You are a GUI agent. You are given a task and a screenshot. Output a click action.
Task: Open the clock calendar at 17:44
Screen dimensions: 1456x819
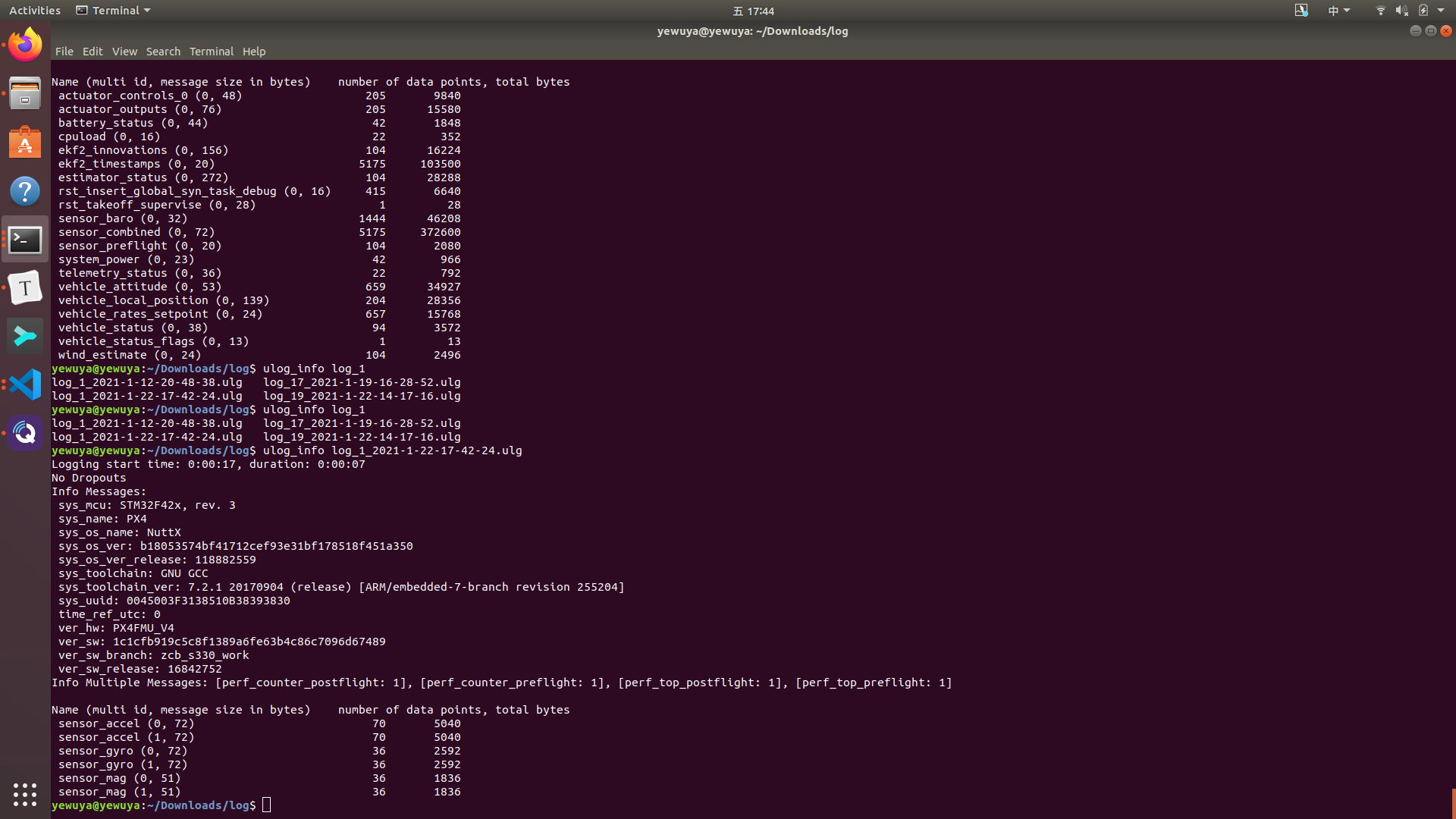(x=754, y=11)
